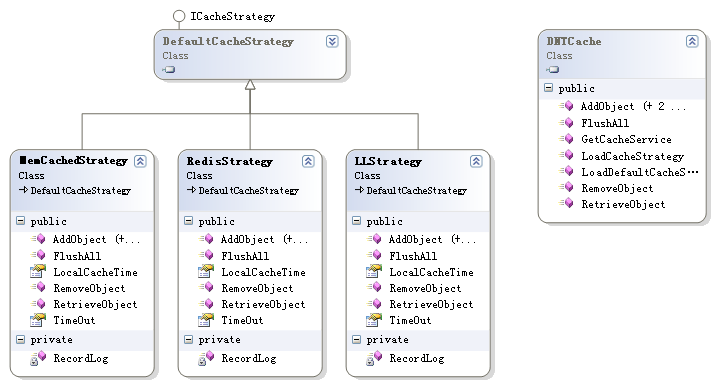Click LocalCacheTime property icon in RedisStrategy
This screenshot has height=385, width=715.
[206, 271]
